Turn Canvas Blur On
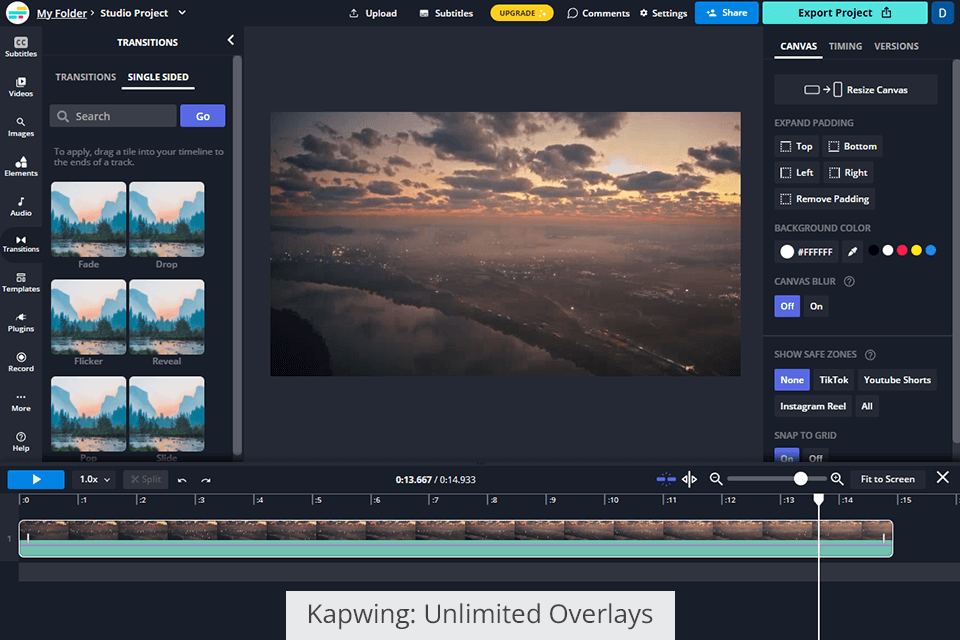This screenshot has width=960, height=640. click(x=816, y=306)
